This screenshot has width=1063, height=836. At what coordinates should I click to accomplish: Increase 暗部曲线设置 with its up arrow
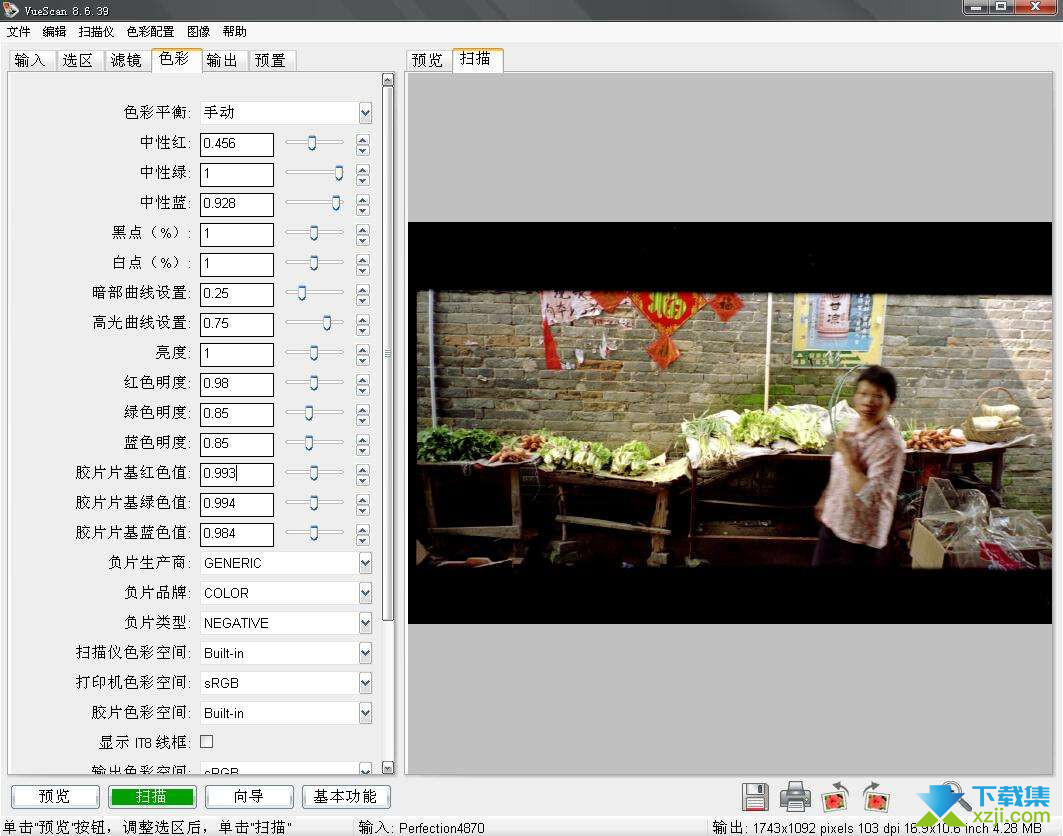[x=363, y=289]
